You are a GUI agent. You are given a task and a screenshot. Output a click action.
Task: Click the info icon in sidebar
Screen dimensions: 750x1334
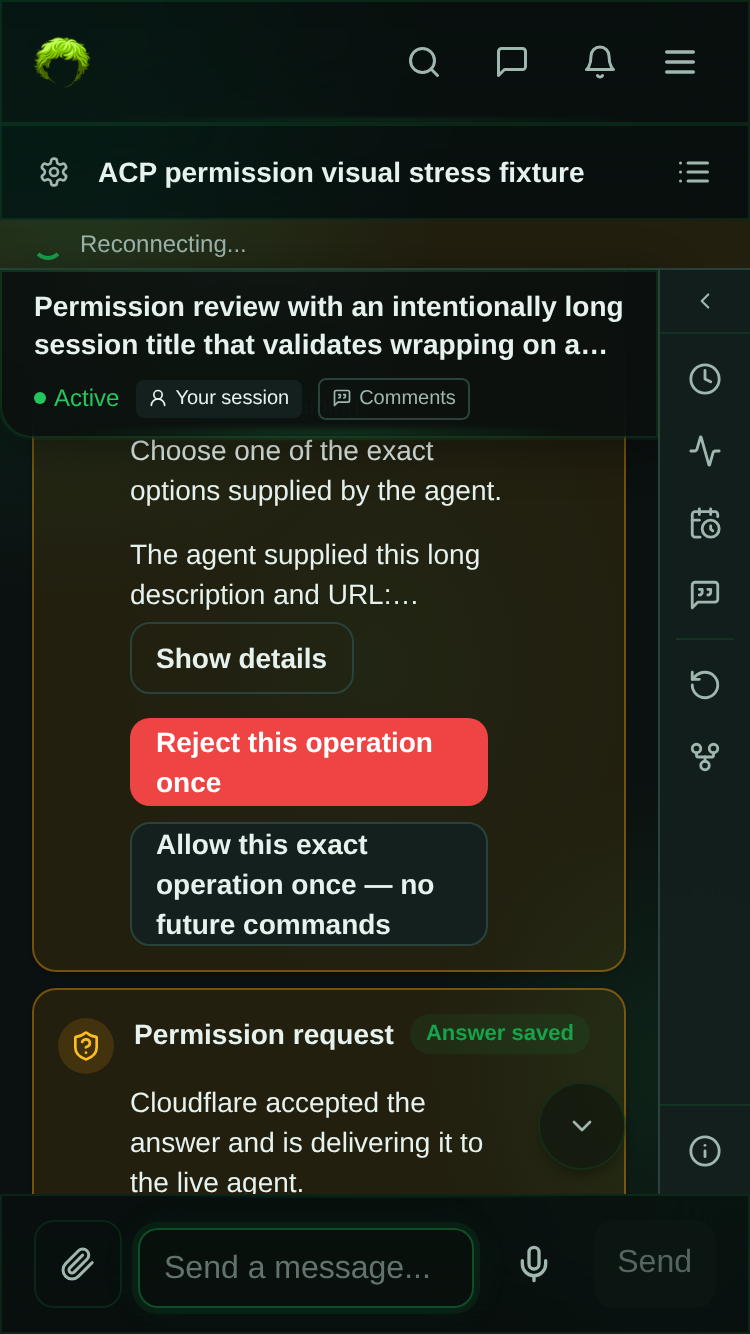(x=705, y=1151)
